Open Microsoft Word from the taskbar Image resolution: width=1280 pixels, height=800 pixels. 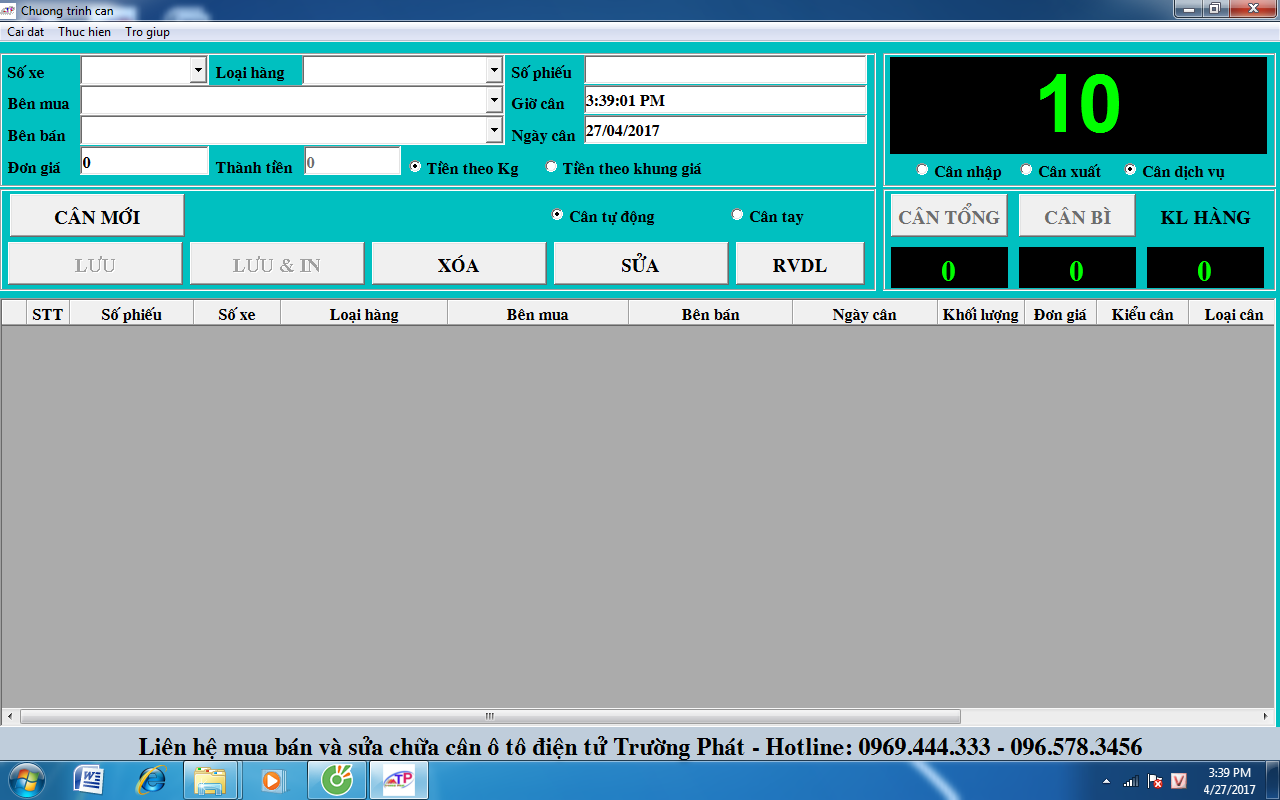coord(89,780)
